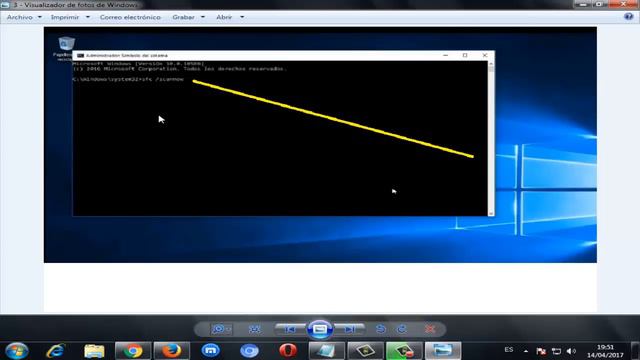Open the Opera browser taskbar icon
The height and width of the screenshot is (360, 640).
coord(288,351)
